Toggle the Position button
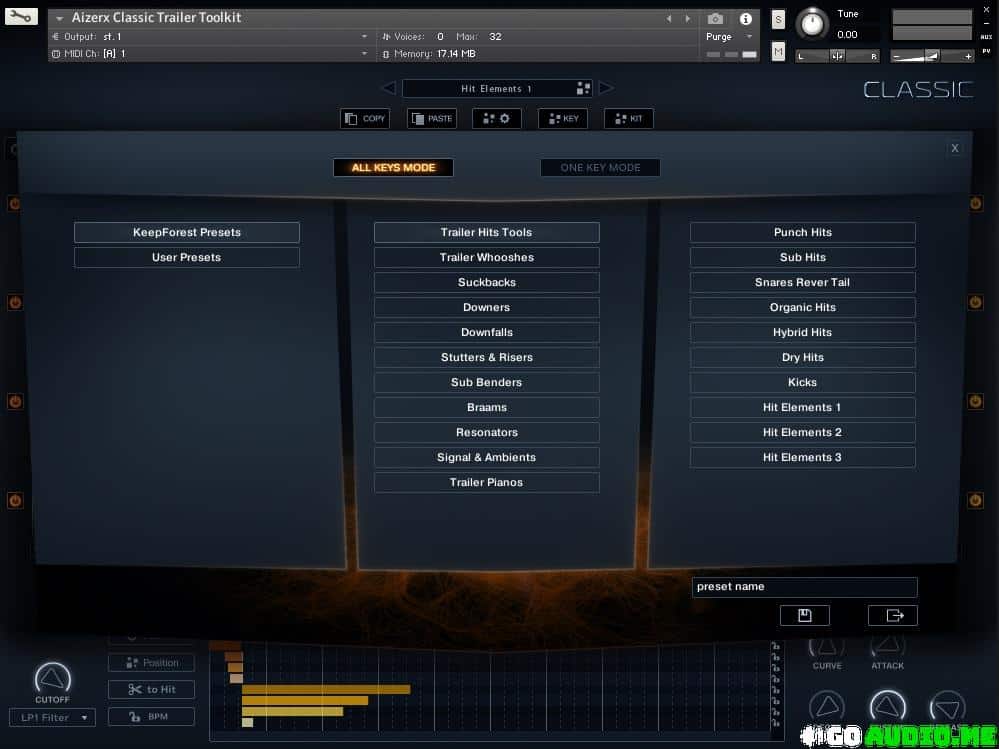 (x=152, y=662)
